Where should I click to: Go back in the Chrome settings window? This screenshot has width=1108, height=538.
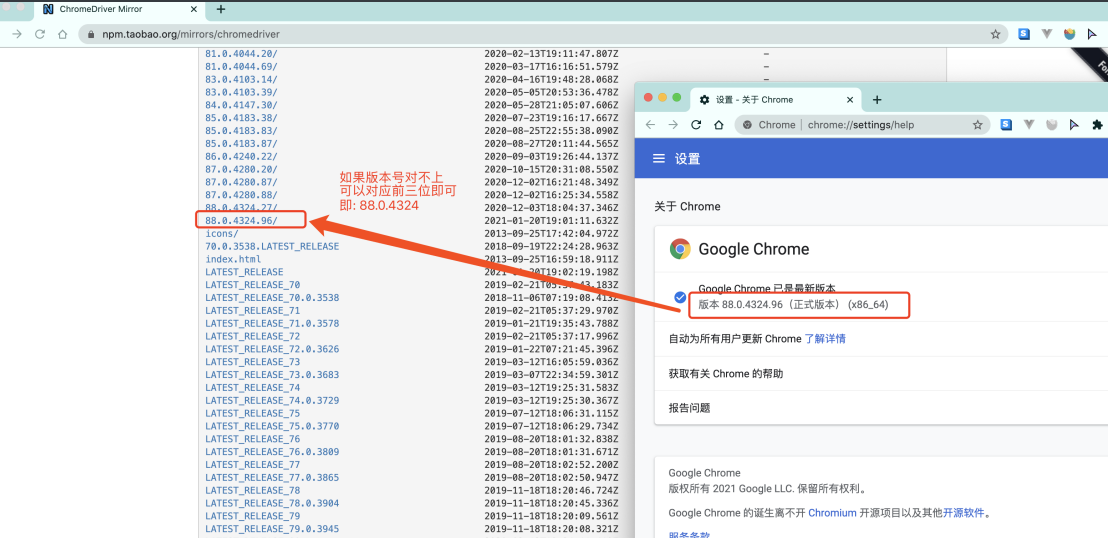(650, 124)
